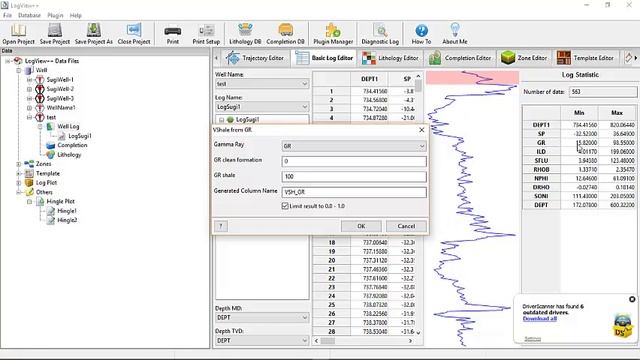Open the Plugin menu
Viewport: 640px width, 360px height.
(55, 16)
